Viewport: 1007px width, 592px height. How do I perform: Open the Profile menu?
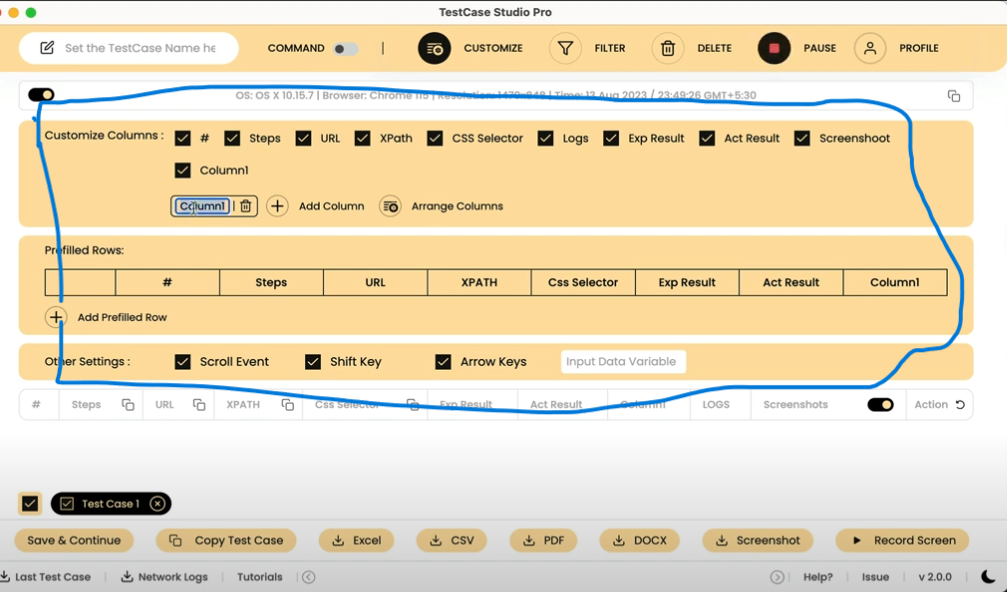[x=871, y=48]
